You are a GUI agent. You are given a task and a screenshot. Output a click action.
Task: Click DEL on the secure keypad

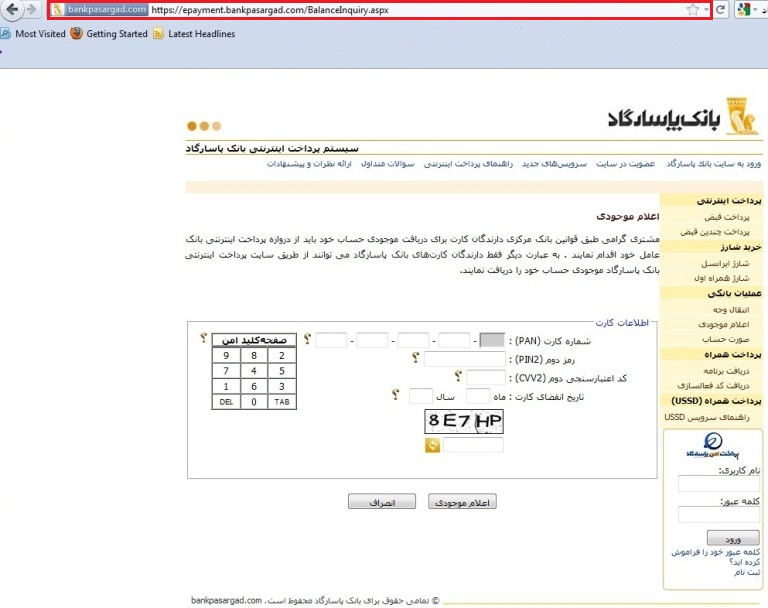226,402
